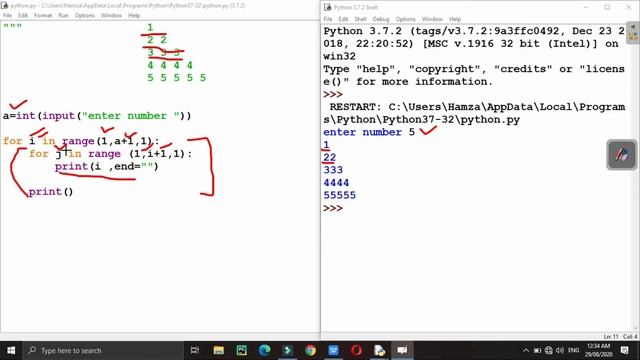This screenshot has height=360, width=640.
Task: Open Options menu in Python Shell
Action: click(x=405, y=19)
